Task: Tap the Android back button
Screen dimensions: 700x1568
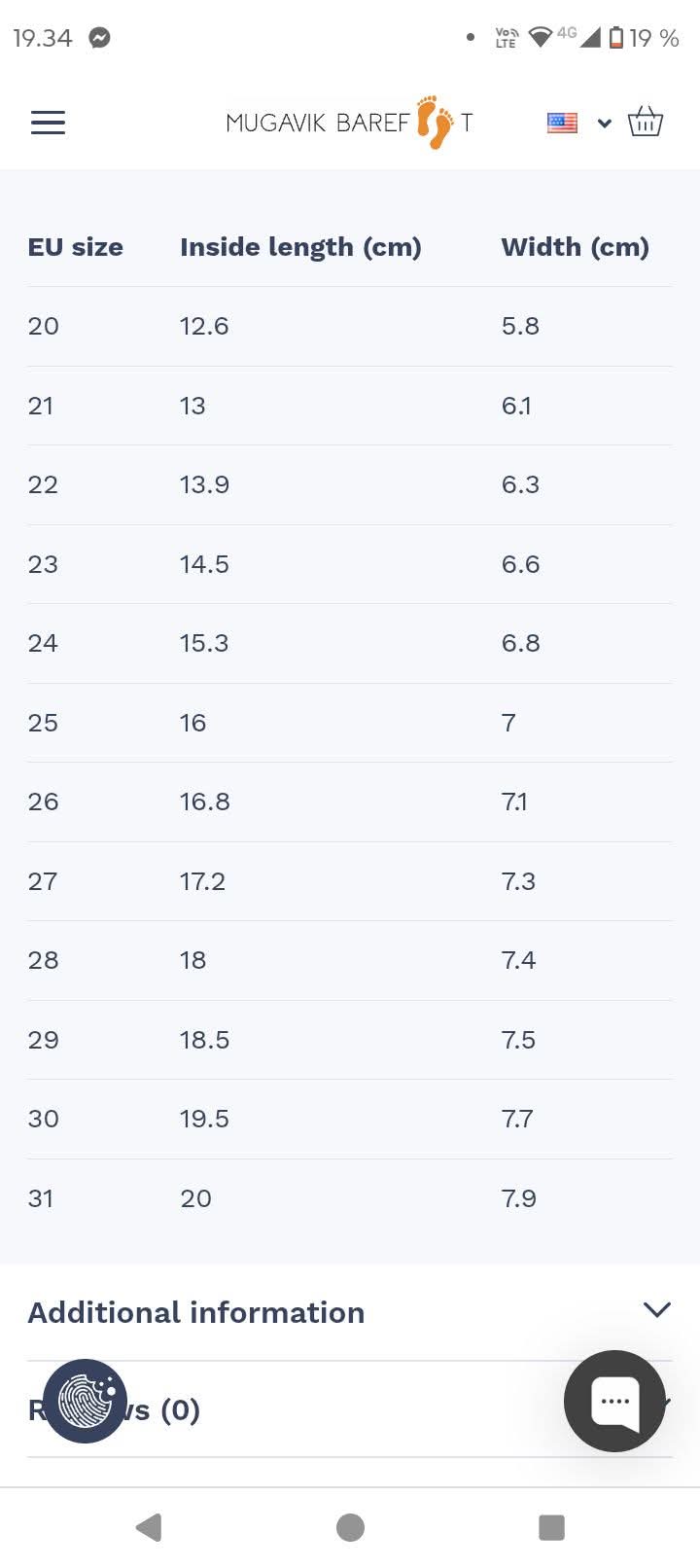Action: [149, 1527]
